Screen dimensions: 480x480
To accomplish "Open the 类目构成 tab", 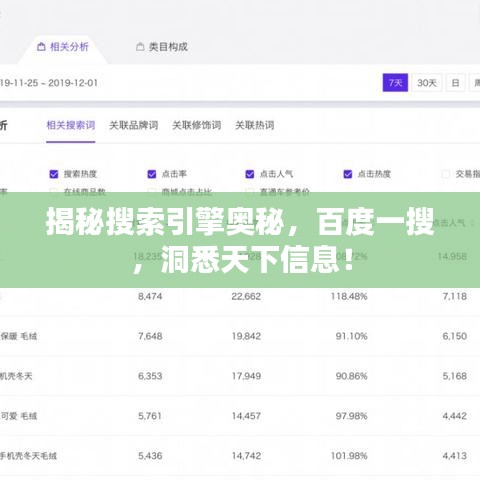I will click(162, 47).
